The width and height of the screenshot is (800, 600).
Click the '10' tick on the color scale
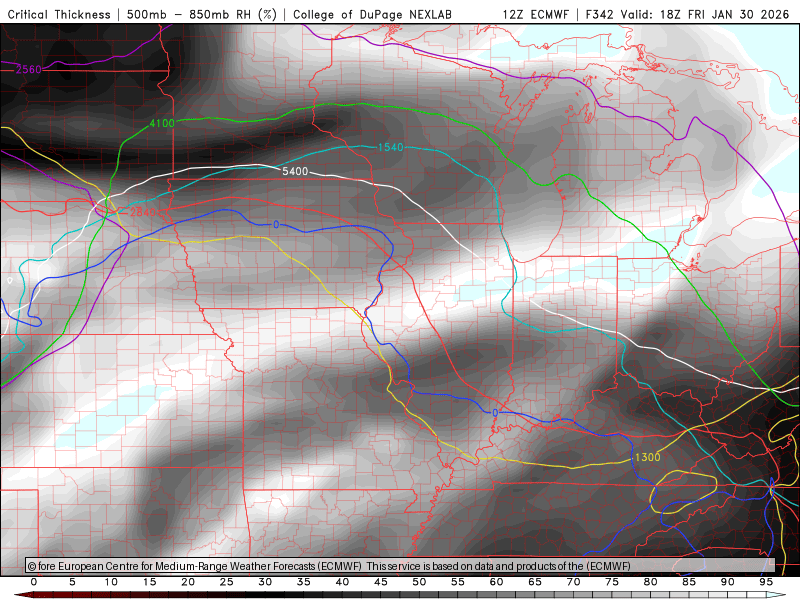[x=111, y=582]
